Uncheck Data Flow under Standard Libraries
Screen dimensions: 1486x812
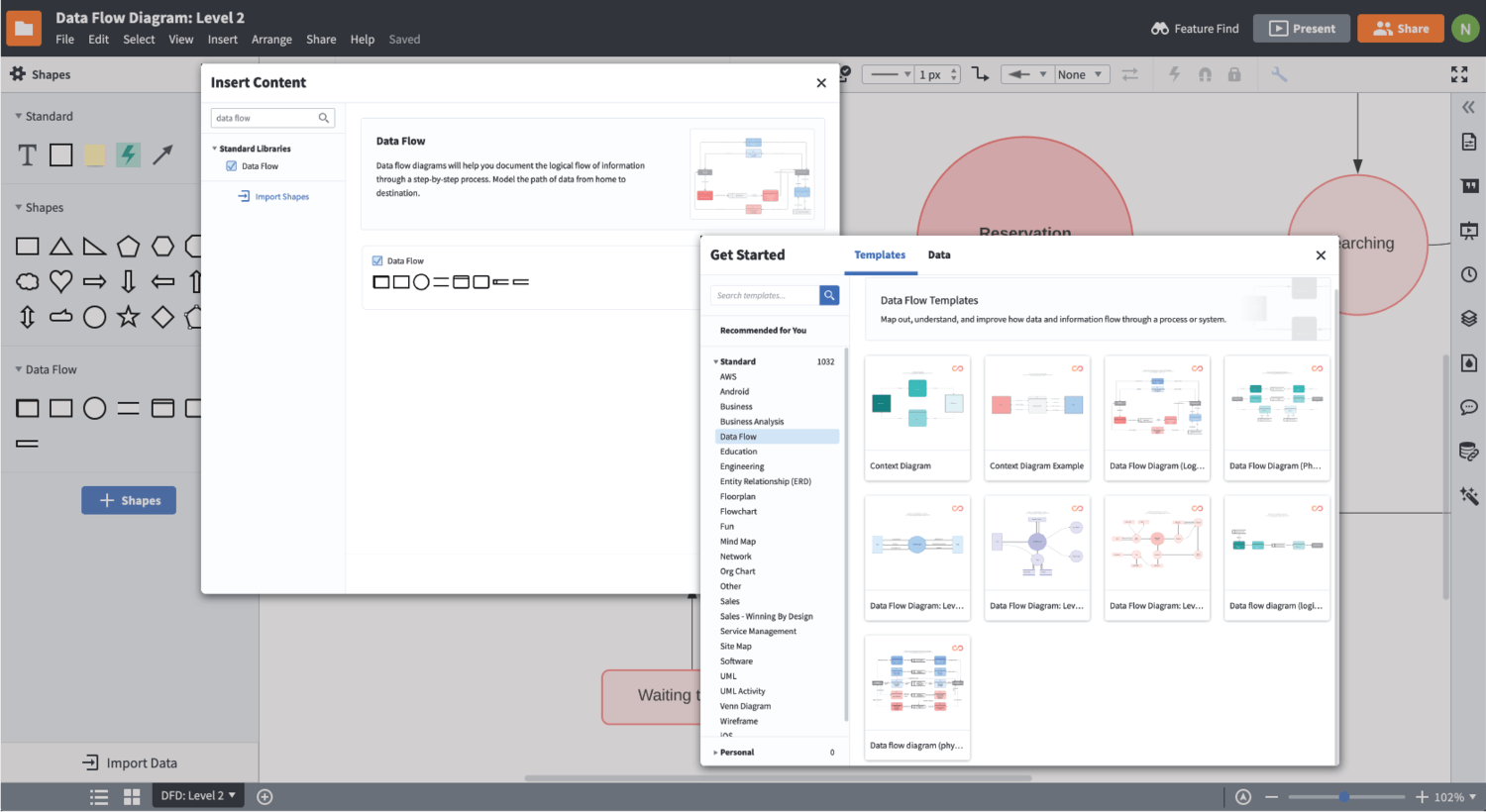point(232,166)
